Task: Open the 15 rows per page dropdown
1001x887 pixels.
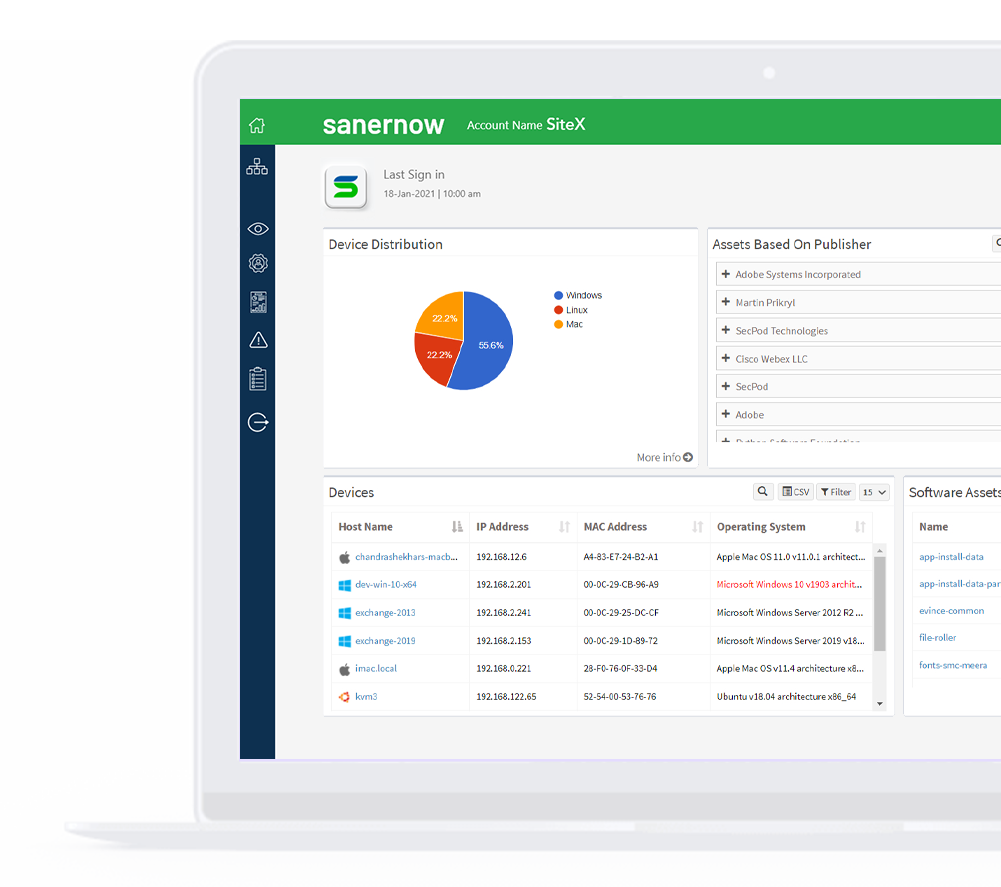Action: (x=874, y=492)
